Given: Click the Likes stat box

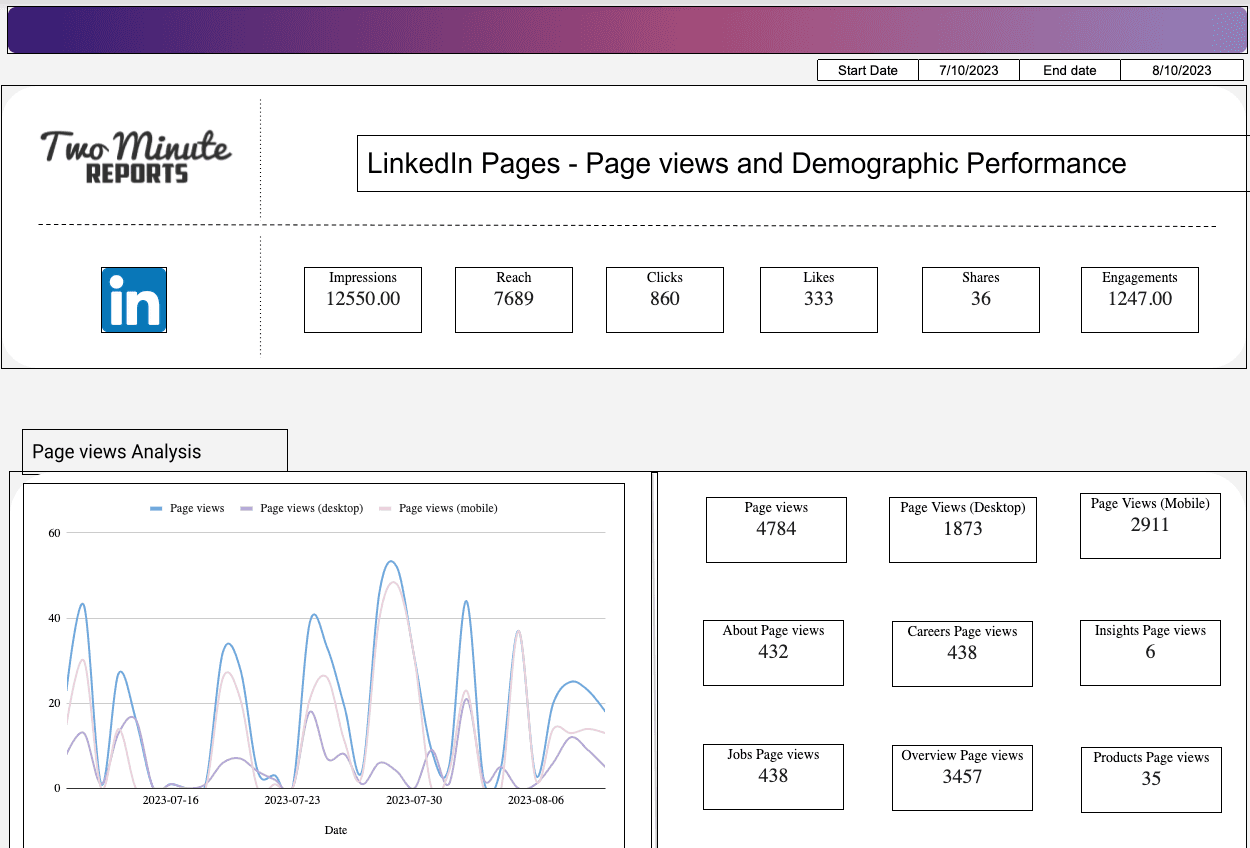Looking at the screenshot, I should [818, 299].
